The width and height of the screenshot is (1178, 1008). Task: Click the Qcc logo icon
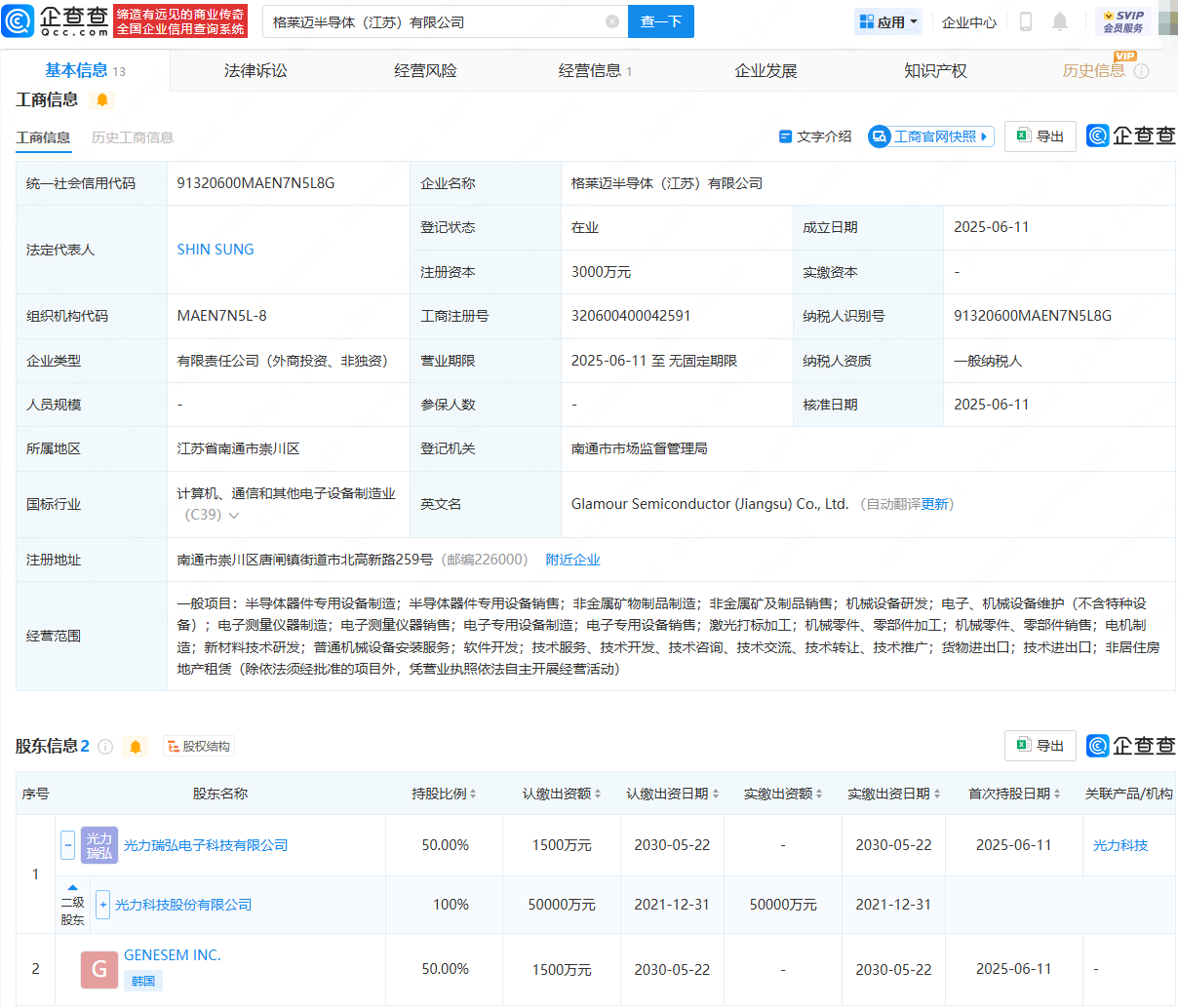[19, 20]
